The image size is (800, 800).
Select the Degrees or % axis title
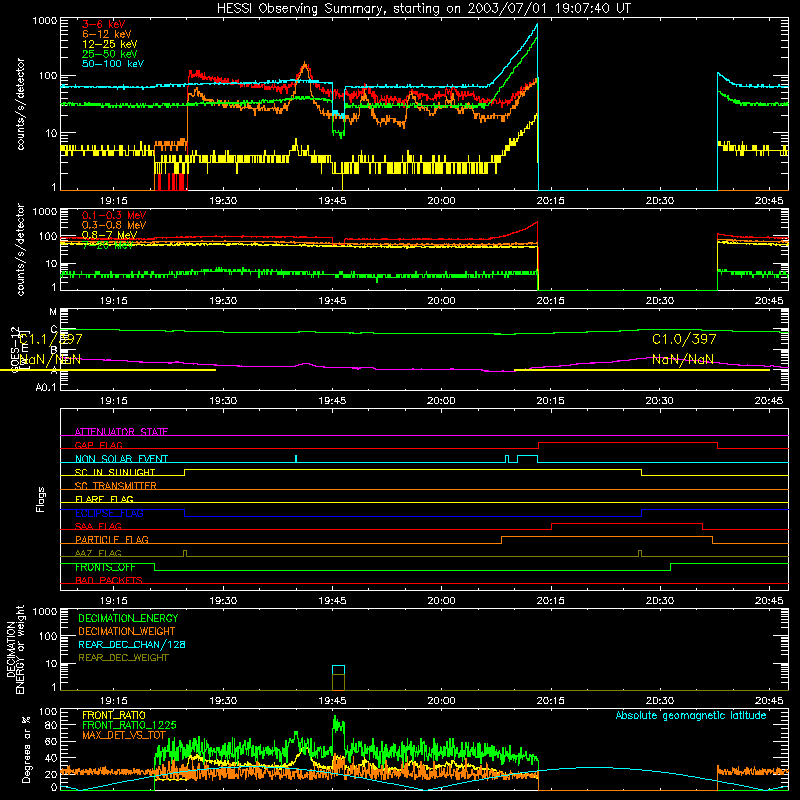(26, 749)
